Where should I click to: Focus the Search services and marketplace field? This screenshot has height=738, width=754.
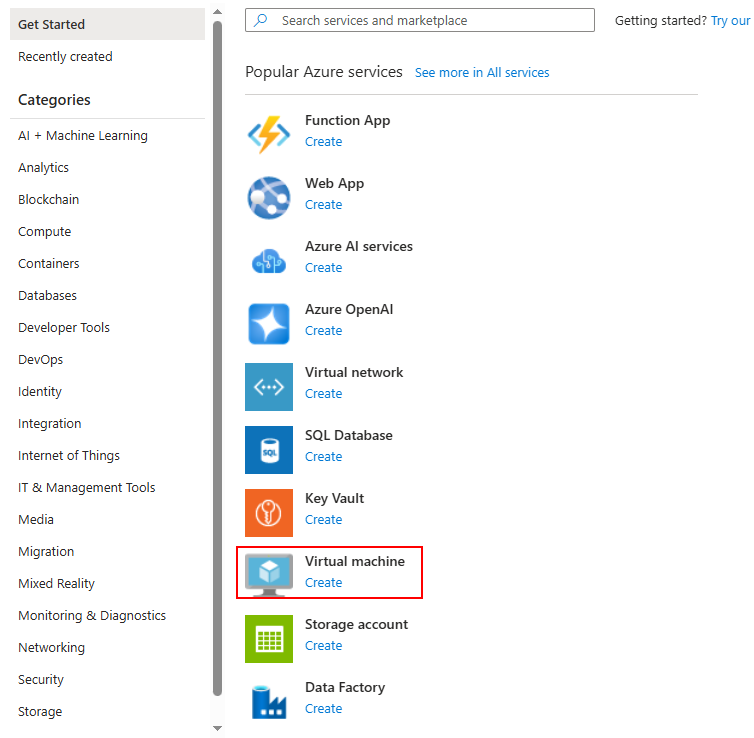point(420,20)
